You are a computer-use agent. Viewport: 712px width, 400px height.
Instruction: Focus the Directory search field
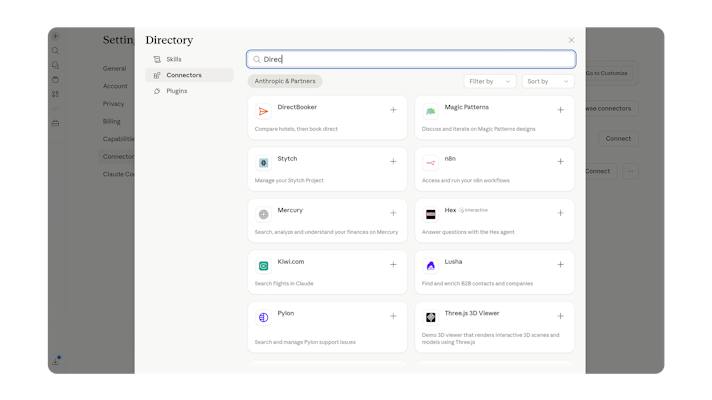[411, 59]
